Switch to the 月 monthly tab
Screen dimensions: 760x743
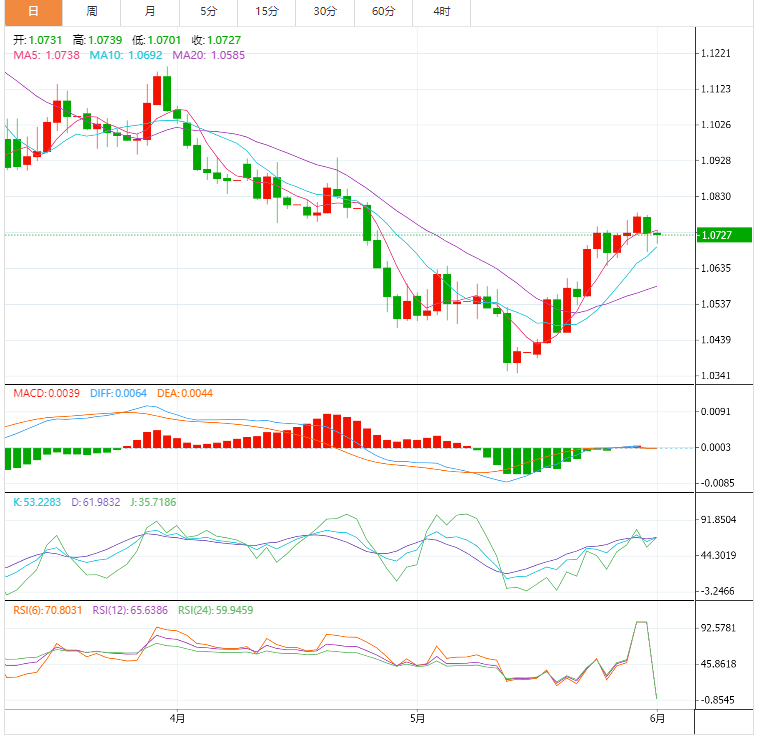pyautogui.click(x=150, y=12)
